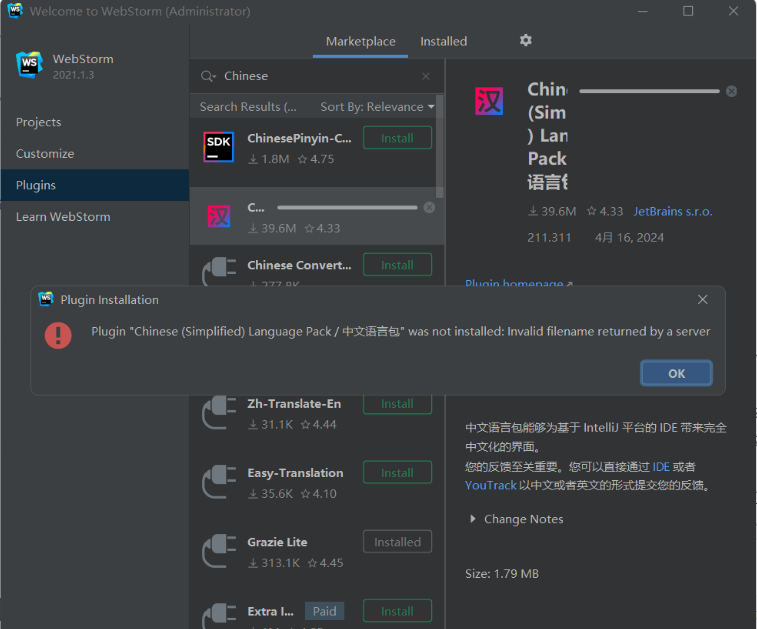
Task: Open the Plugin homepage link
Action: [519, 283]
